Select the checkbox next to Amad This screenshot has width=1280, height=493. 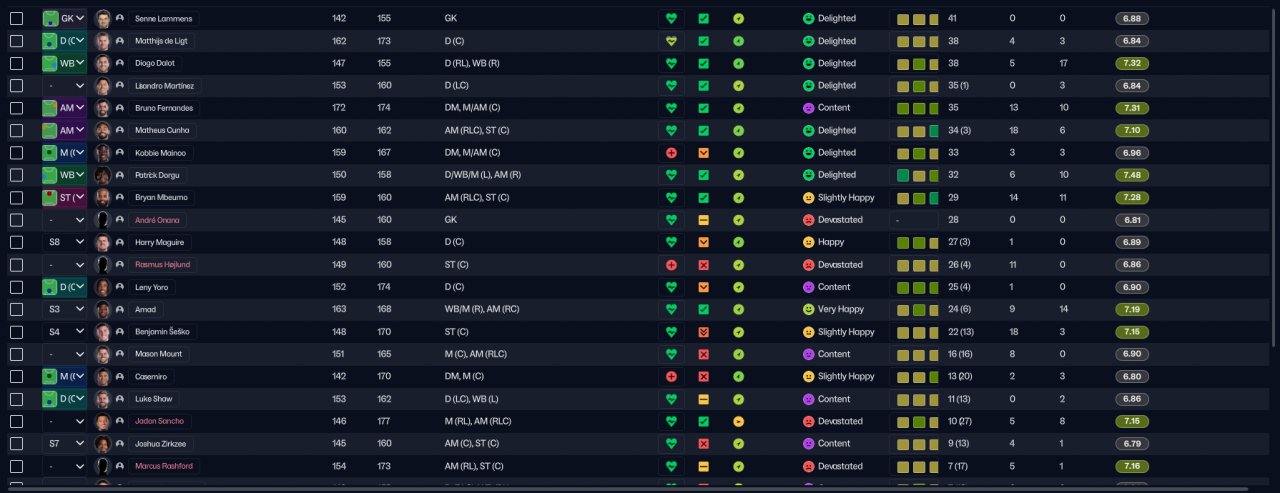tap(16, 309)
